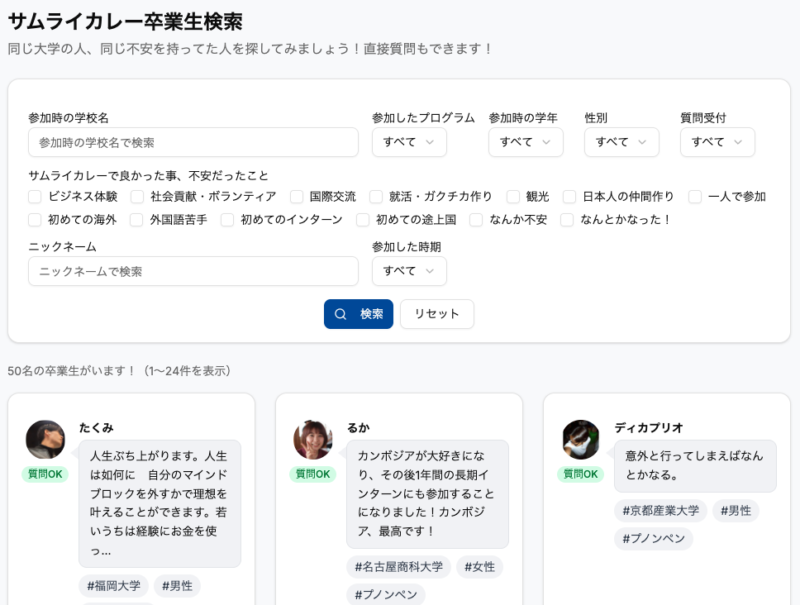Select the #福岡大学 tag
800x605 pixels.
(113, 586)
